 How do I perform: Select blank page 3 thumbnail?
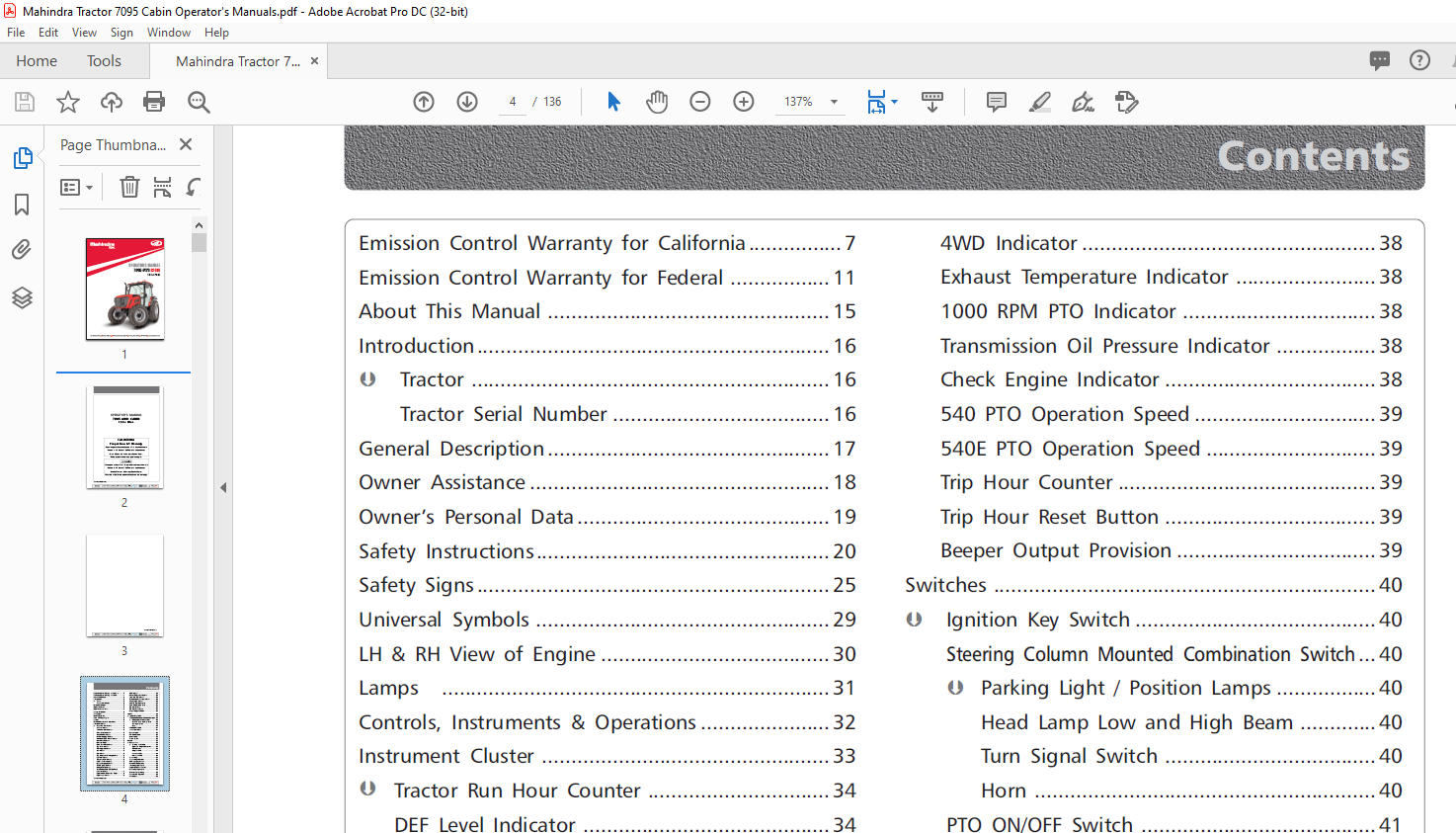124,586
